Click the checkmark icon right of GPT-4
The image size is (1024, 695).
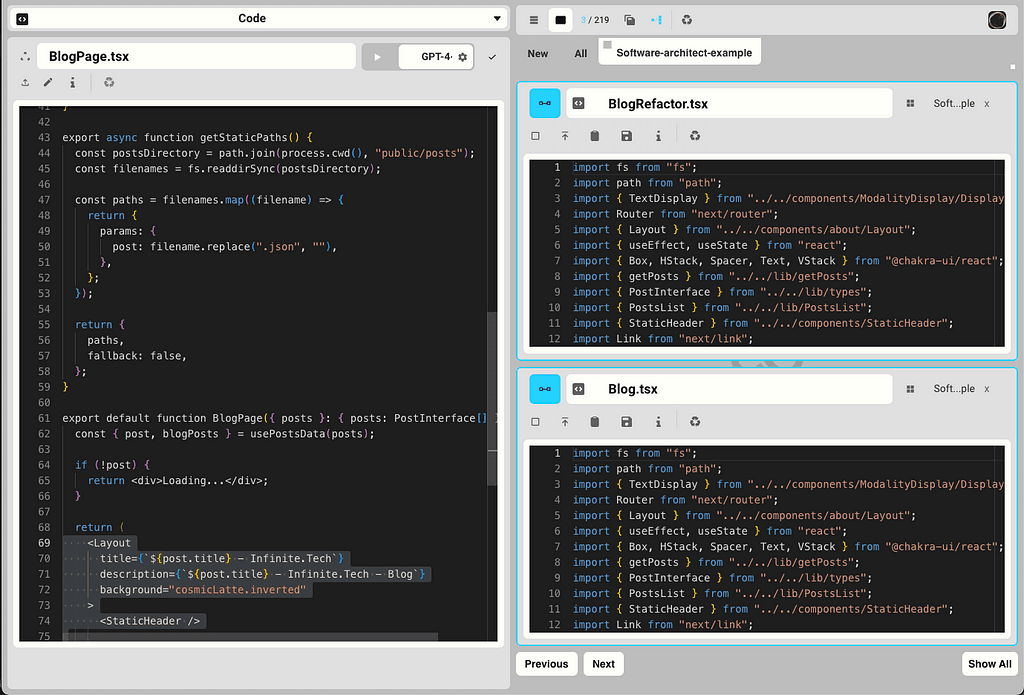[x=492, y=57]
